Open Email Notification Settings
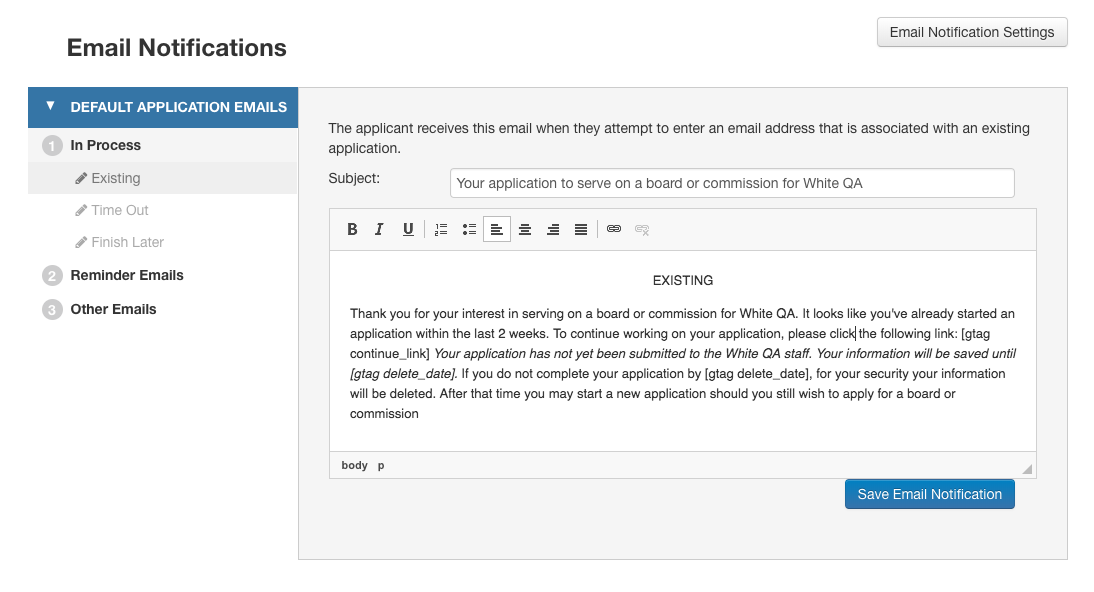Image resolution: width=1094 pixels, height=592 pixels. (971, 31)
